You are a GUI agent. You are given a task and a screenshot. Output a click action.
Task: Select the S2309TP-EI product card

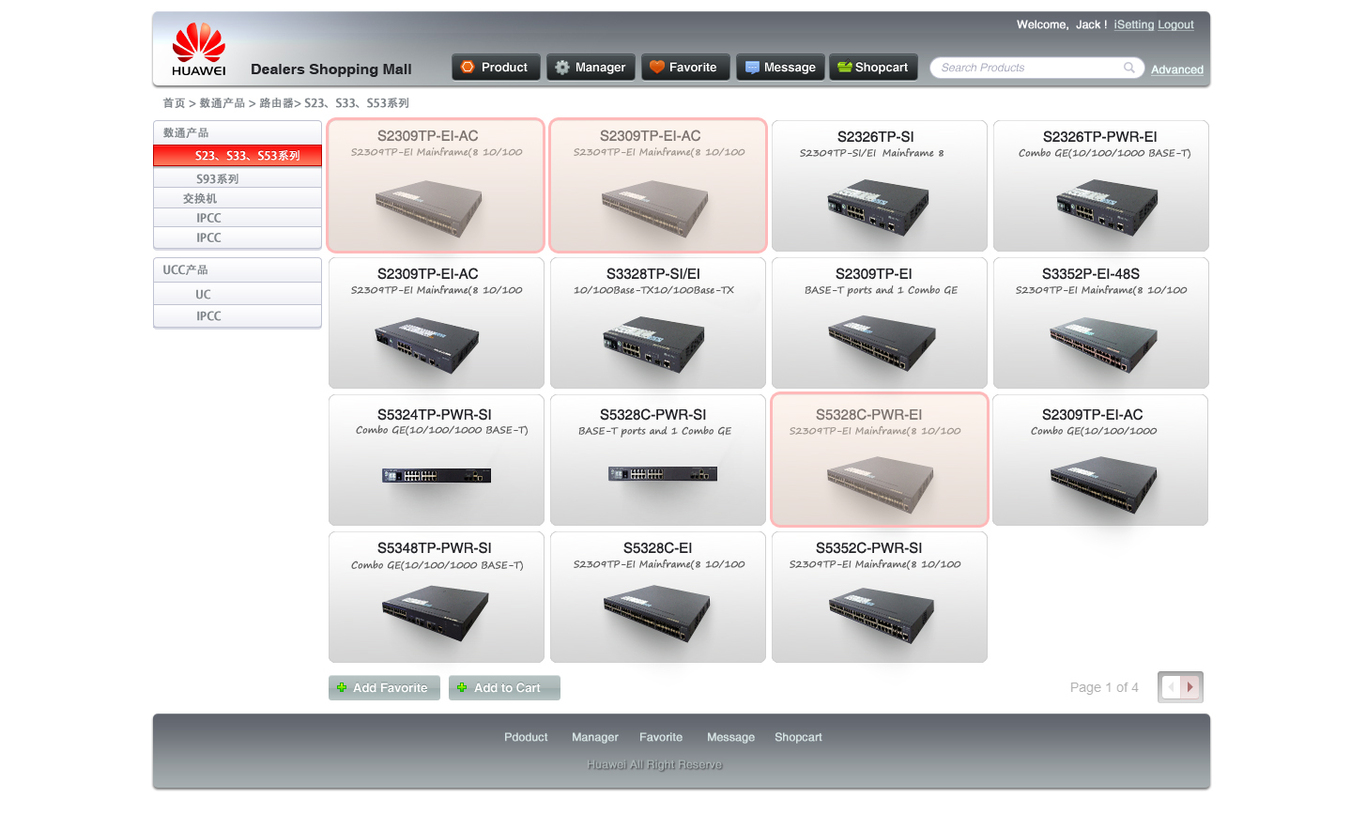click(879, 323)
